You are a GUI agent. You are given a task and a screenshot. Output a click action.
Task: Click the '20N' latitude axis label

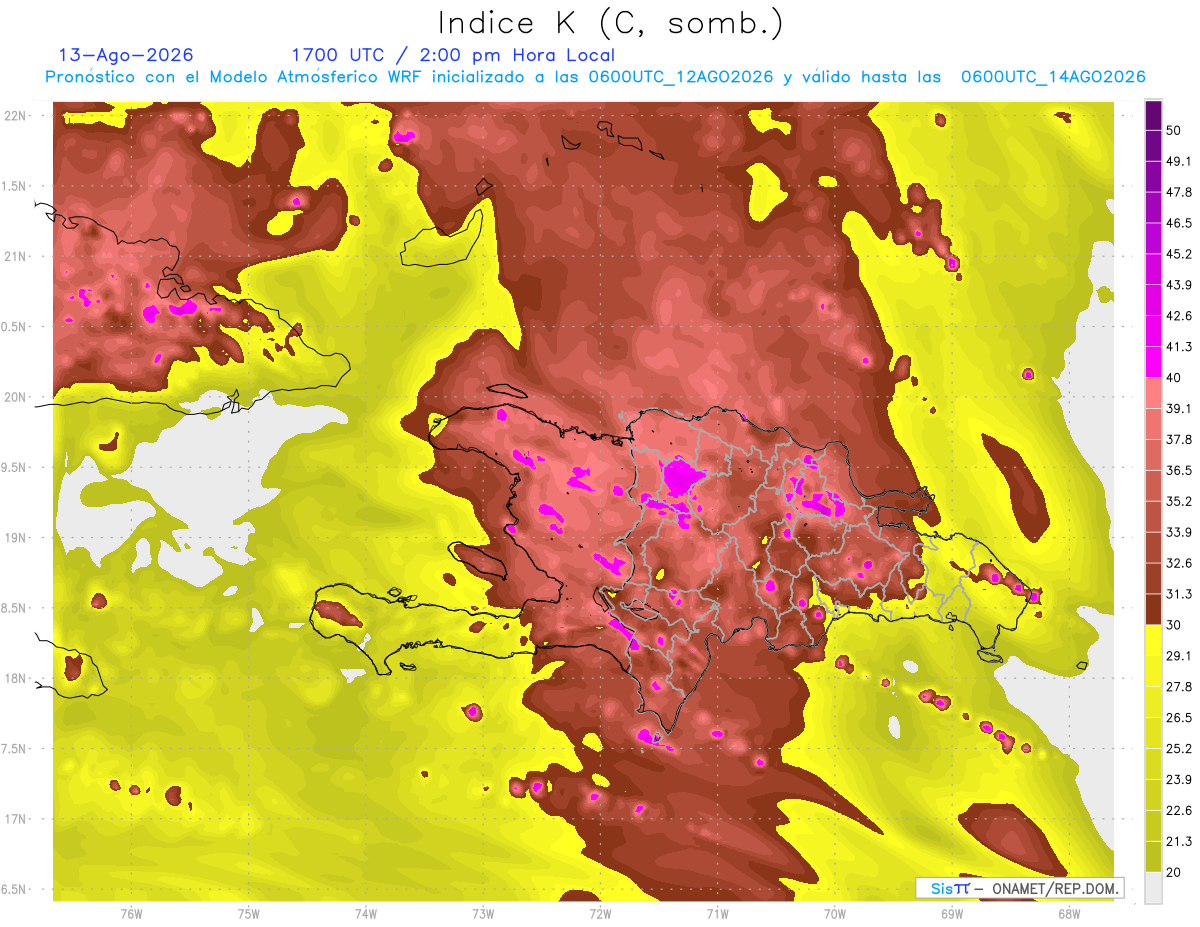pyautogui.click(x=17, y=397)
